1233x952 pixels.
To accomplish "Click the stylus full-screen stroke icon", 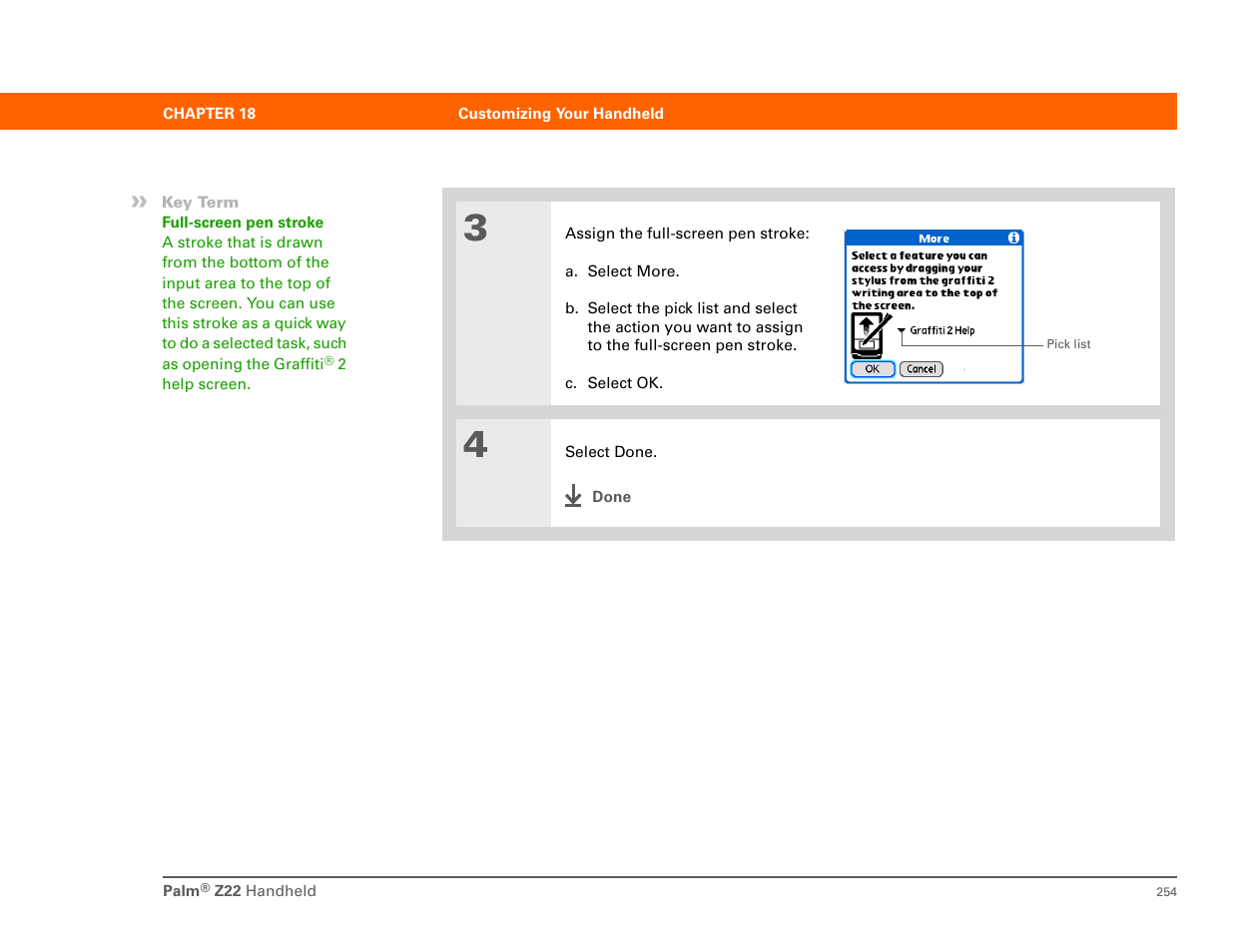I will click(x=871, y=335).
